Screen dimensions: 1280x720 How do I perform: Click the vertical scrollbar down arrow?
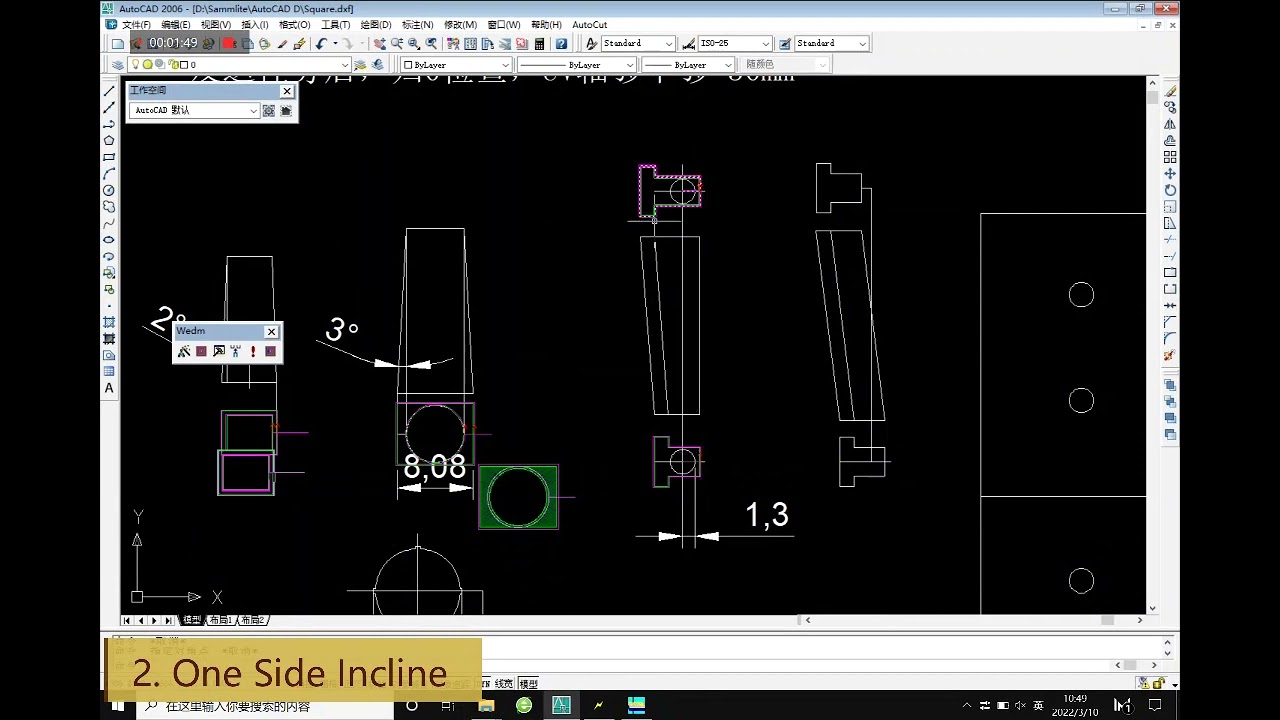[x=1152, y=608]
